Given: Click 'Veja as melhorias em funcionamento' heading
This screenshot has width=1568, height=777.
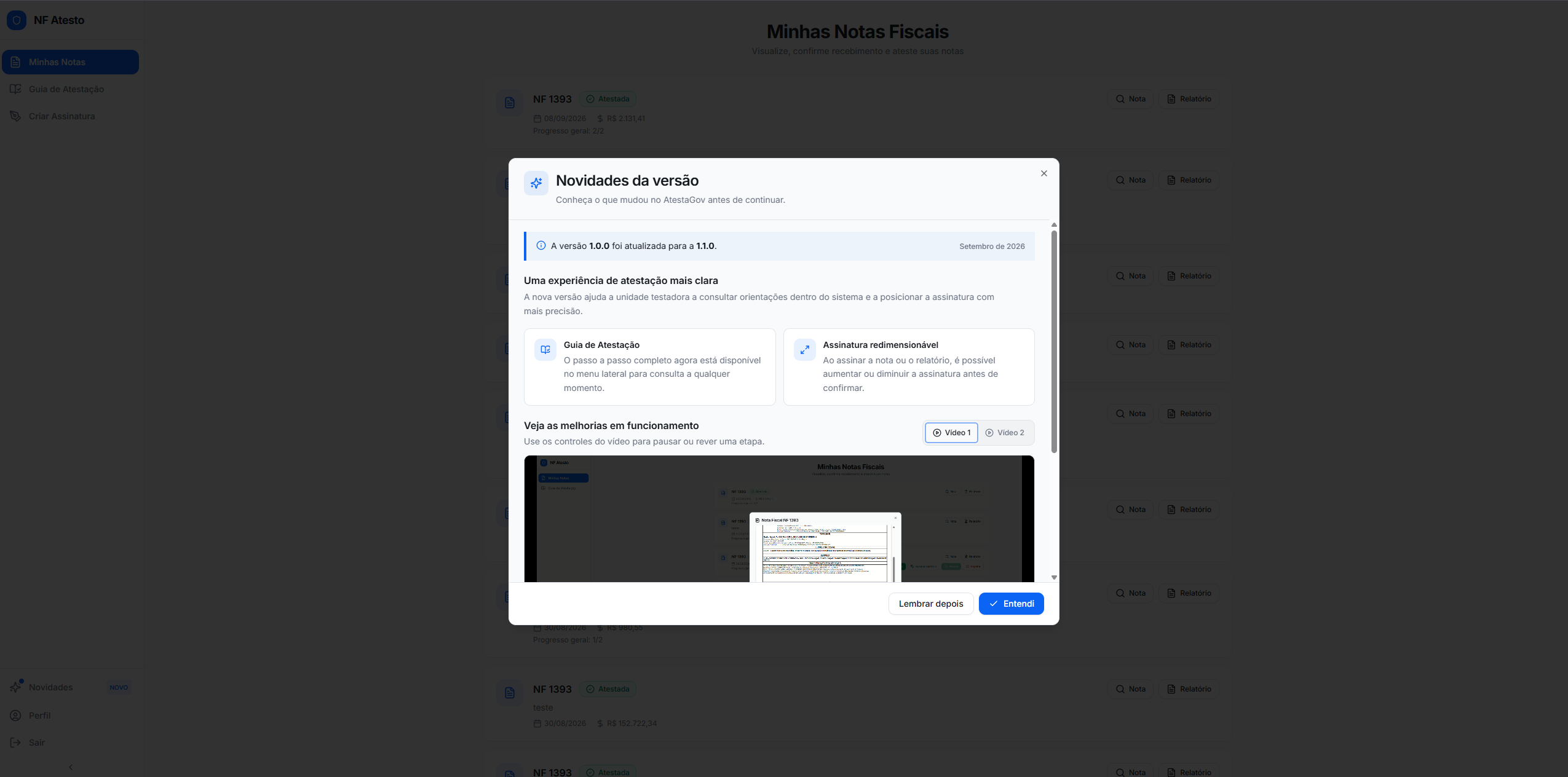Looking at the screenshot, I should point(611,425).
